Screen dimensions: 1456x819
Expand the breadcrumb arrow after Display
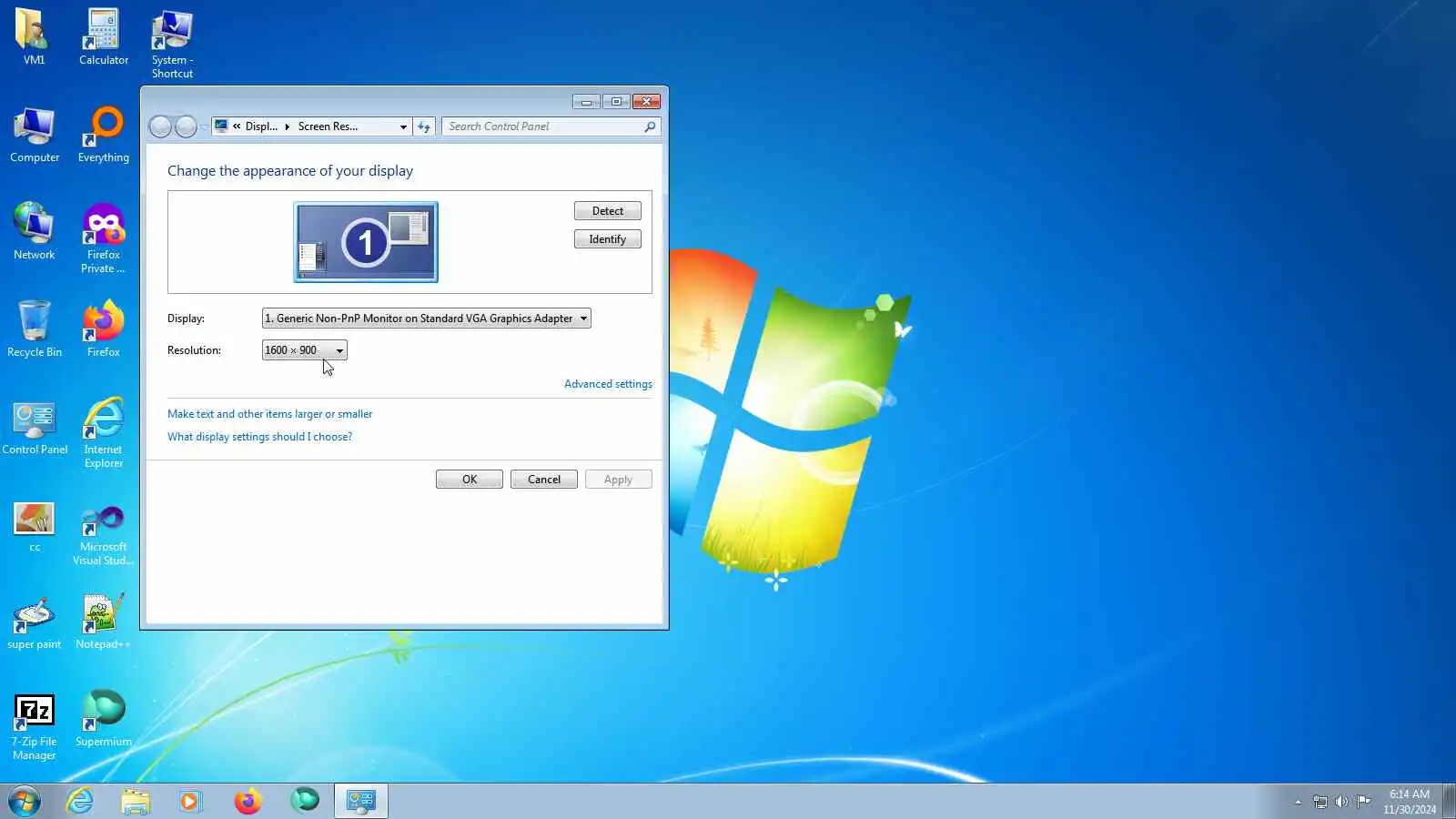(x=288, y=126)
